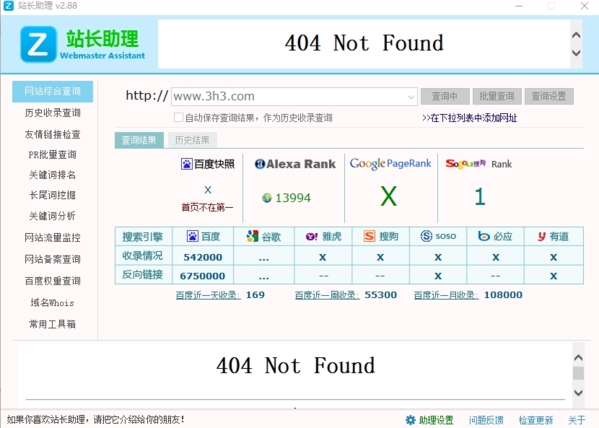Click the Yahoo 雅虎 icon in table header
This screenshot has height=428, width=599.
click(x=311, y=237)
